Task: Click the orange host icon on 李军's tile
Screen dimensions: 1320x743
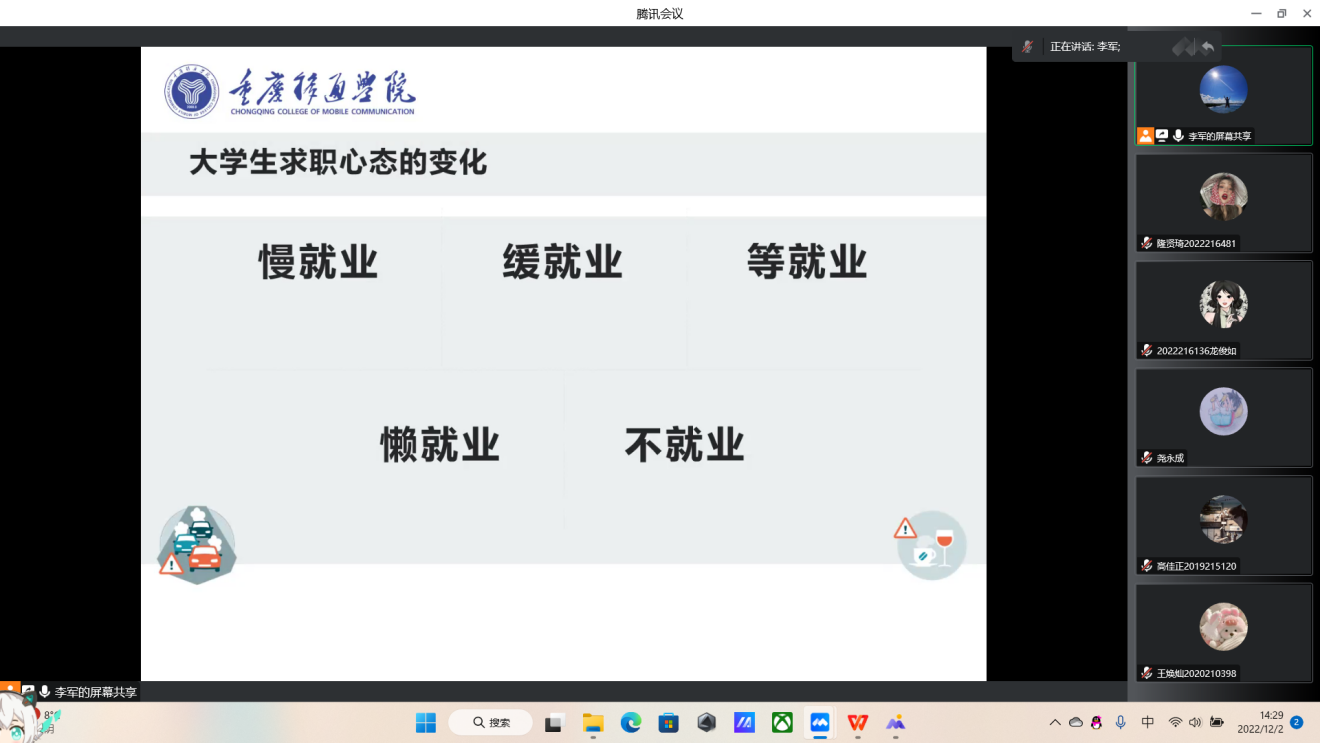Action: tap(1145, 136)
